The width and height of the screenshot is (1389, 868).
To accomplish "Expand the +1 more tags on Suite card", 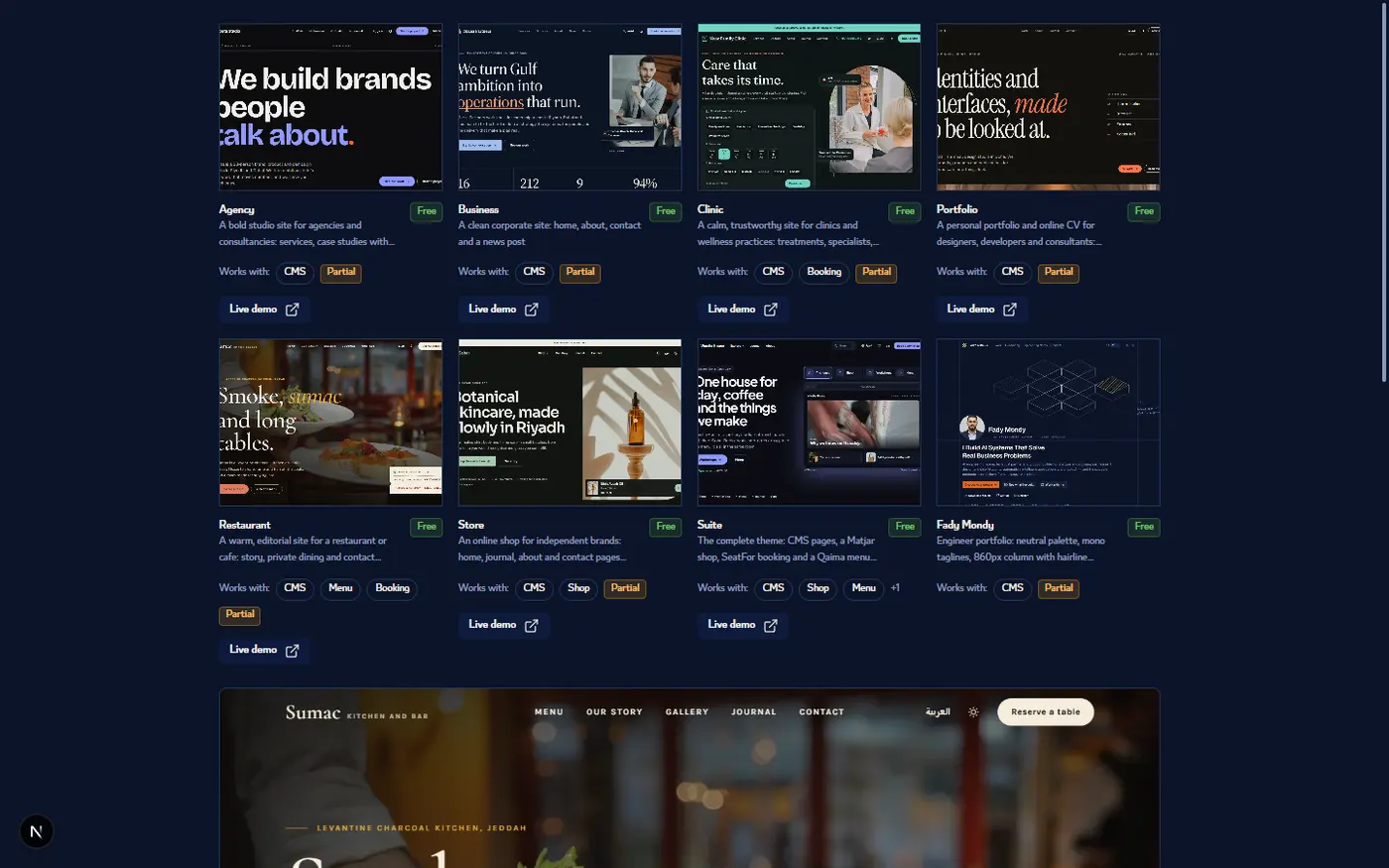I will coord(895,588).
